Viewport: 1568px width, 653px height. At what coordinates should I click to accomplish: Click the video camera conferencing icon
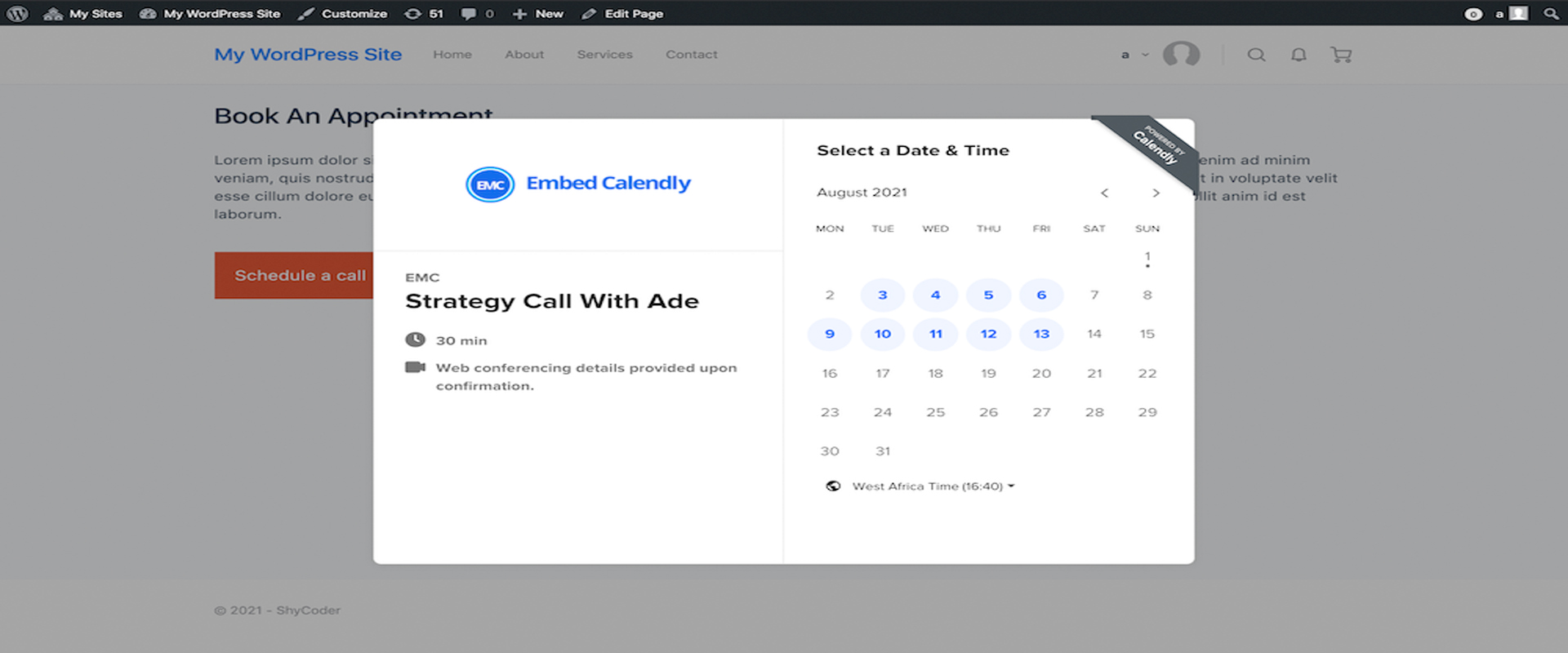tap(415, 367)
